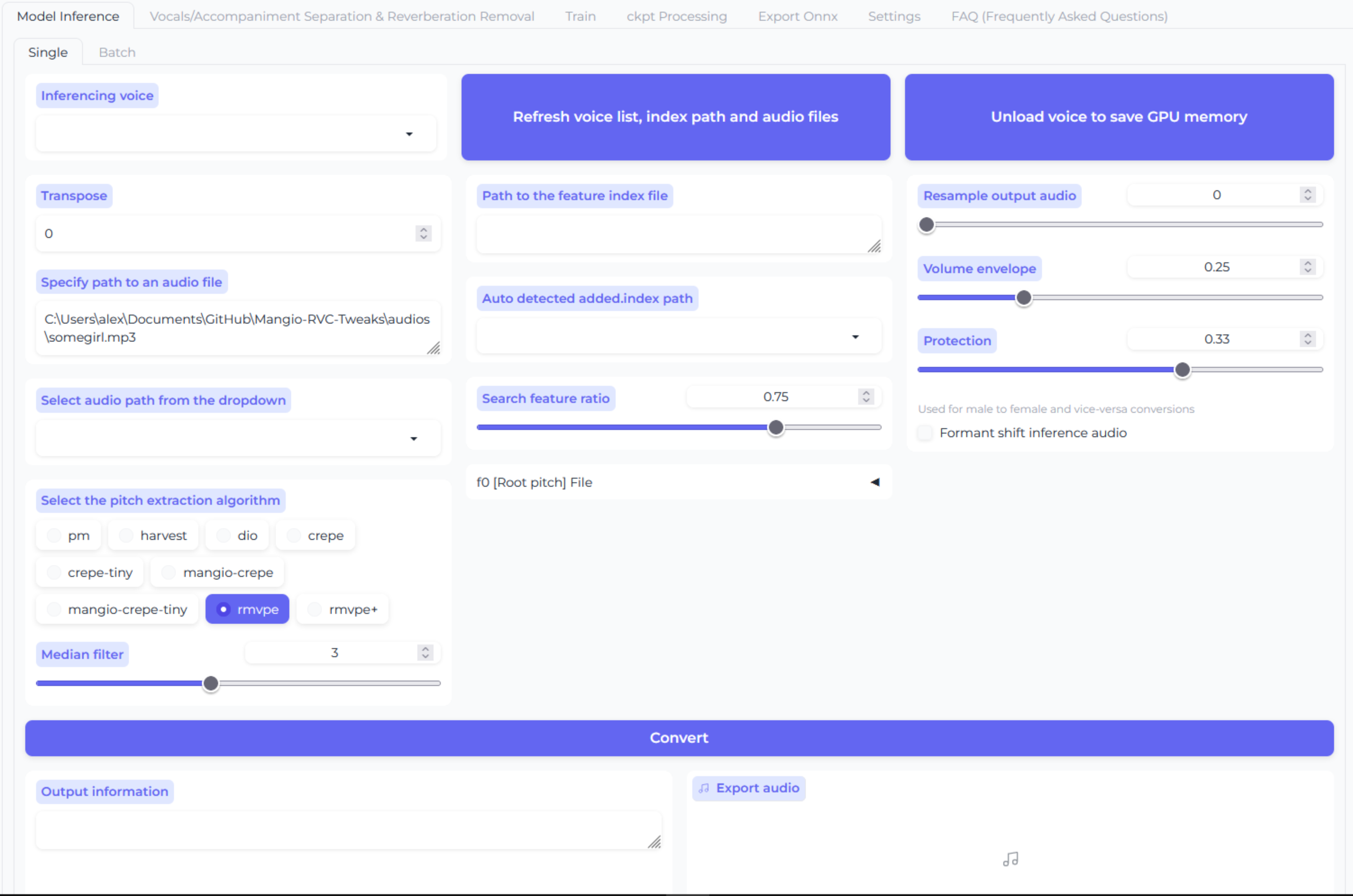Click the audio file path text box
The width and height of the screenshot is (1353, 896).
(x=238, y=328)
